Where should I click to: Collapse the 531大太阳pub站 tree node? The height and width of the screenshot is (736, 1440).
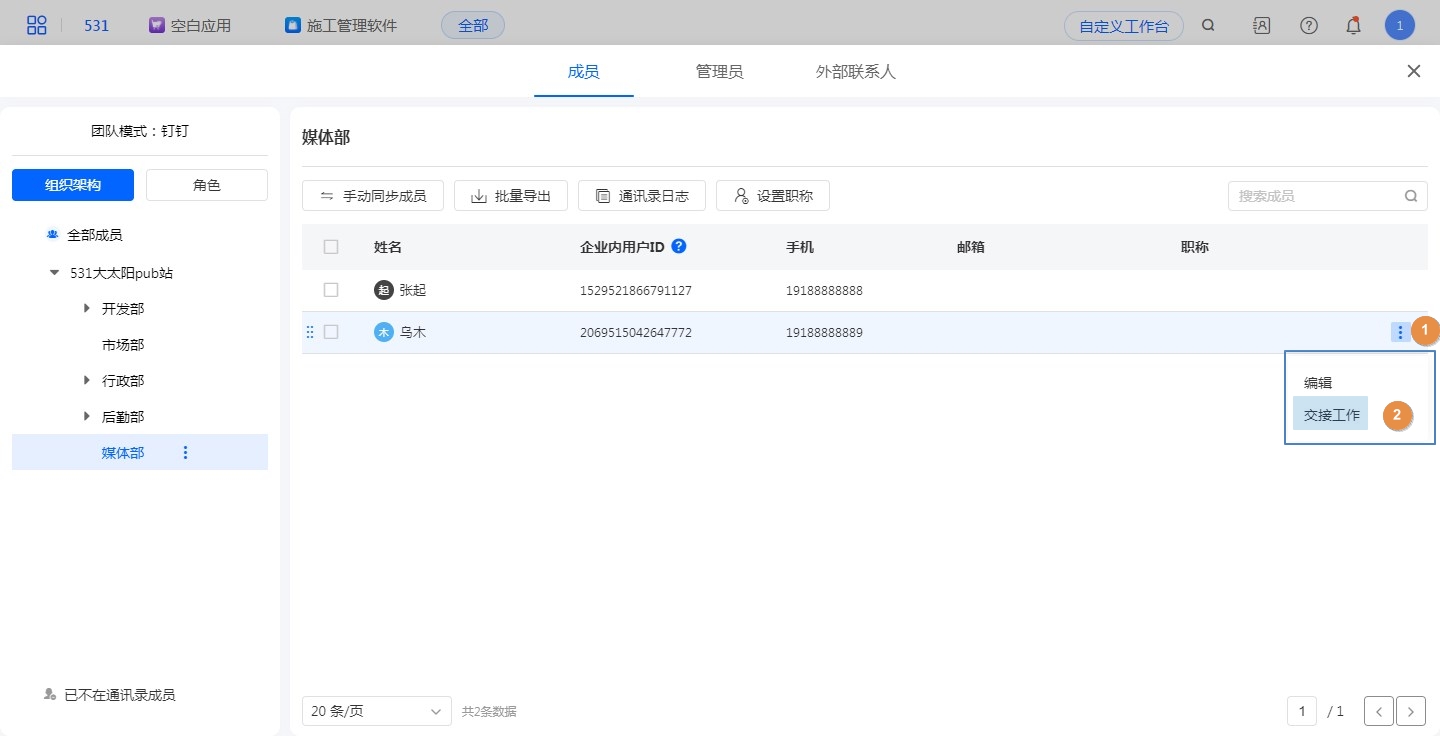pos(54,273)
